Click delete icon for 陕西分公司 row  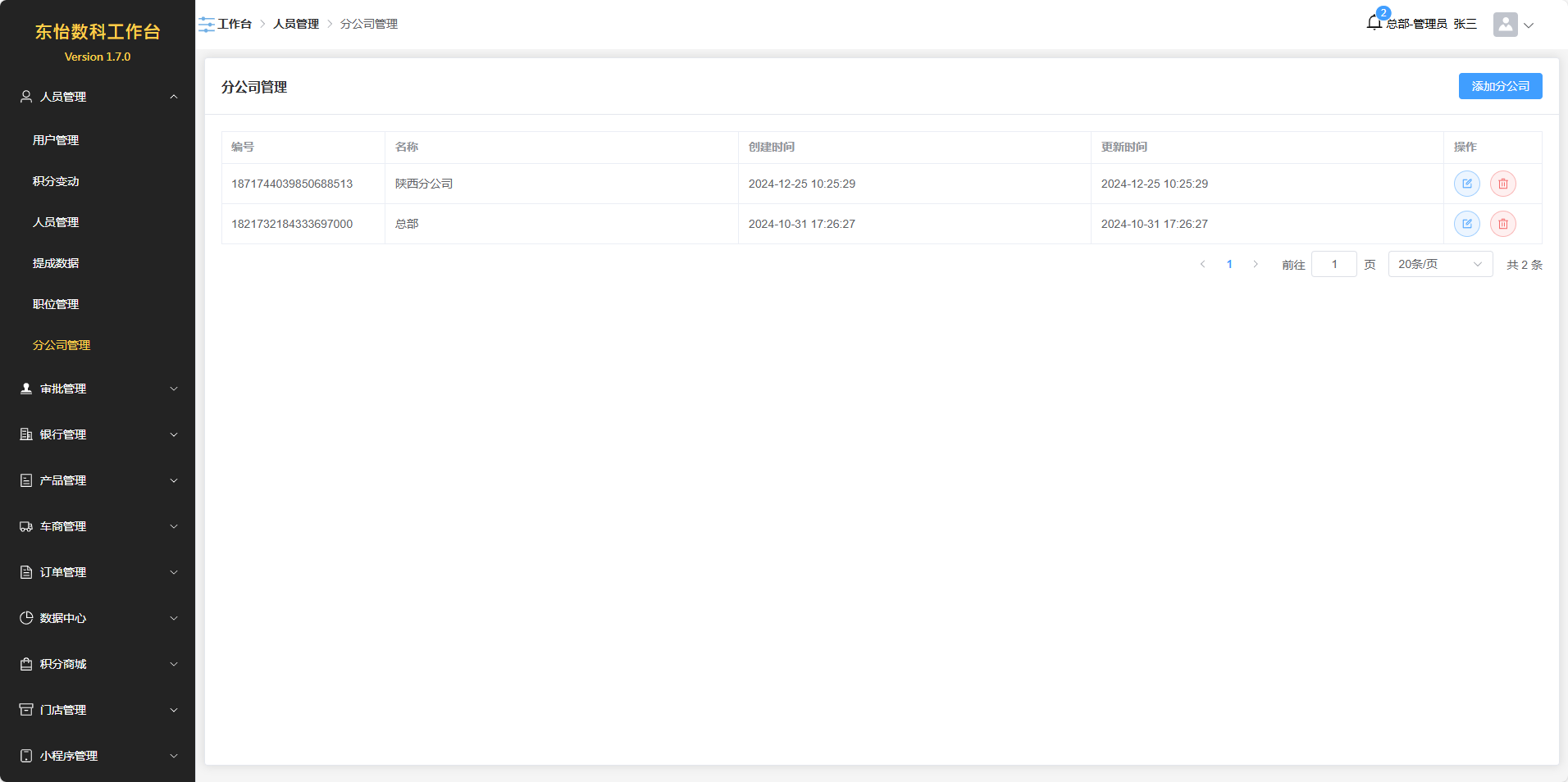1502,184
